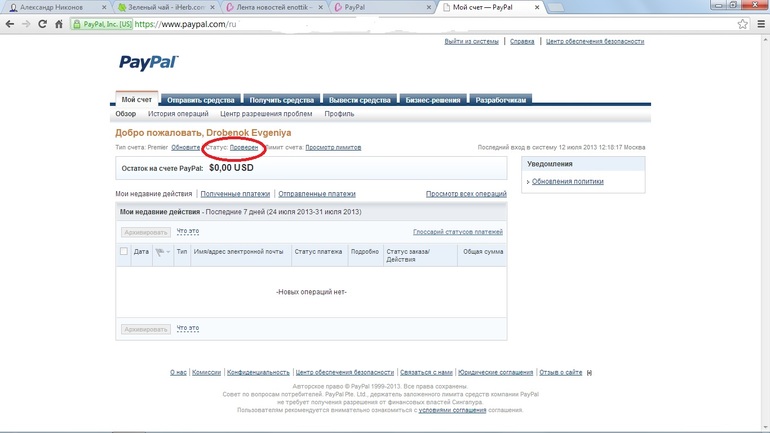Click 'Выйти из системы' to log out
Screen dimensions: 770x433
pyautogui.click(x=471, y=42)
